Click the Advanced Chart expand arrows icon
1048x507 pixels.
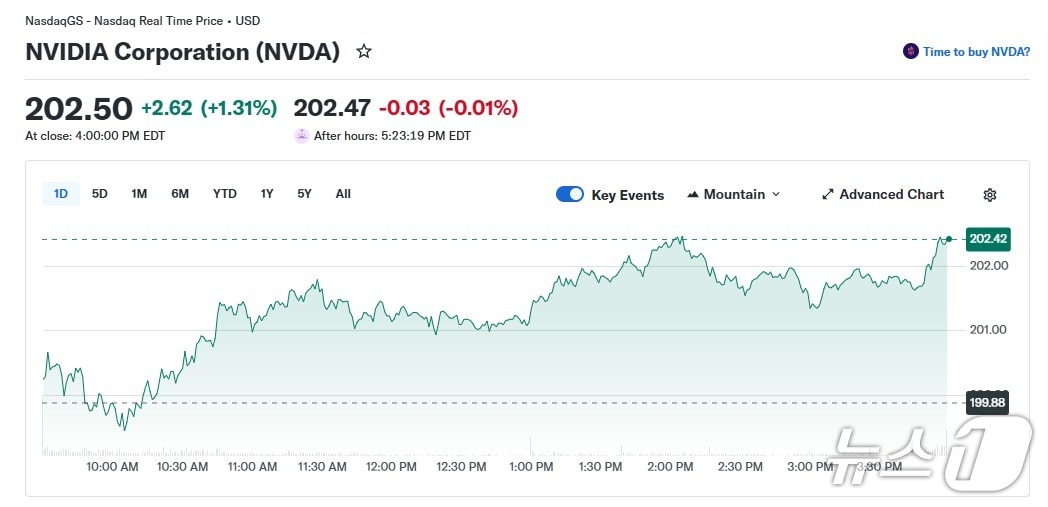(828, 195)
